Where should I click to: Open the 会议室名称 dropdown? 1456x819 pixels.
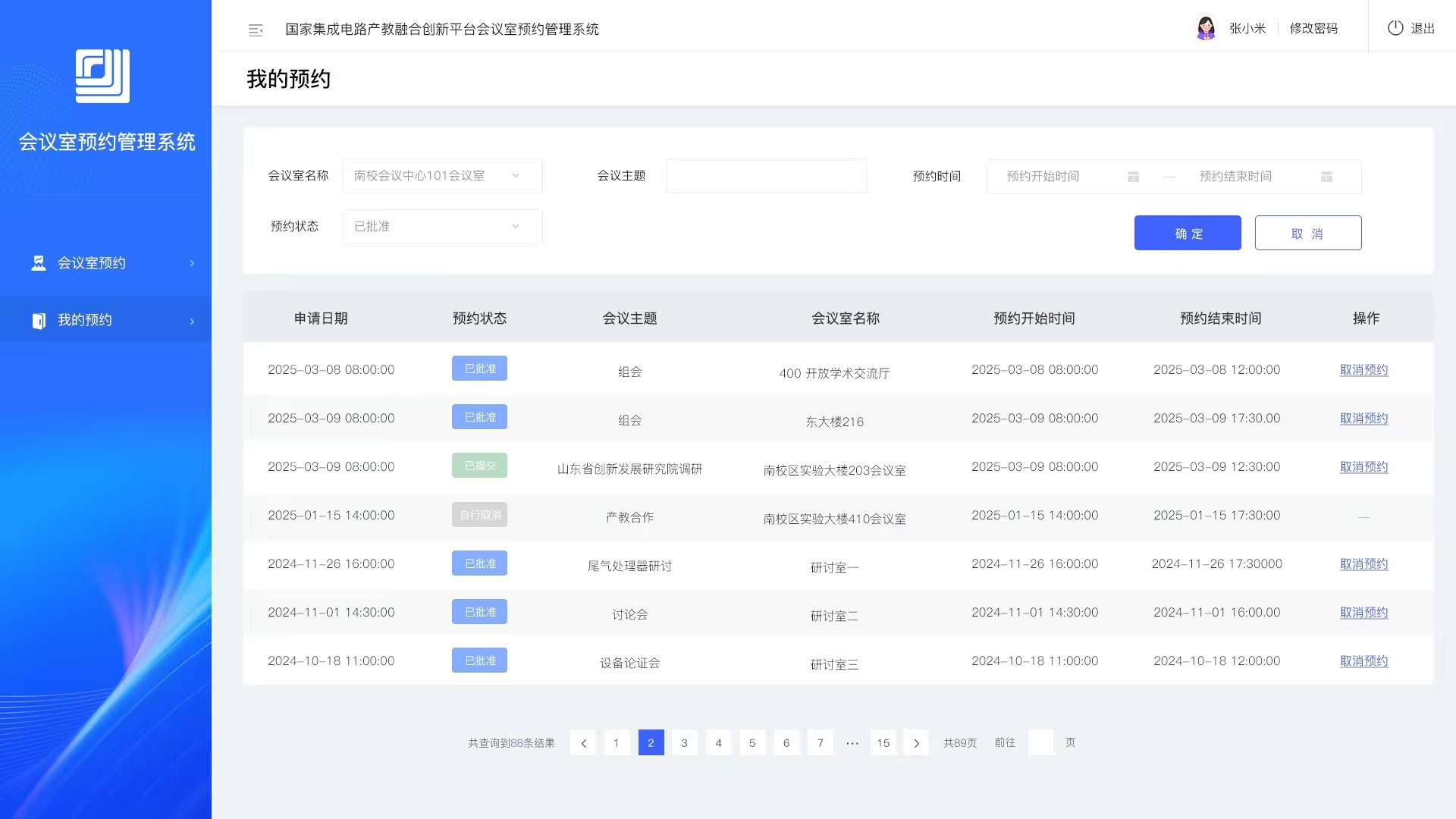[x=442, y=176]
